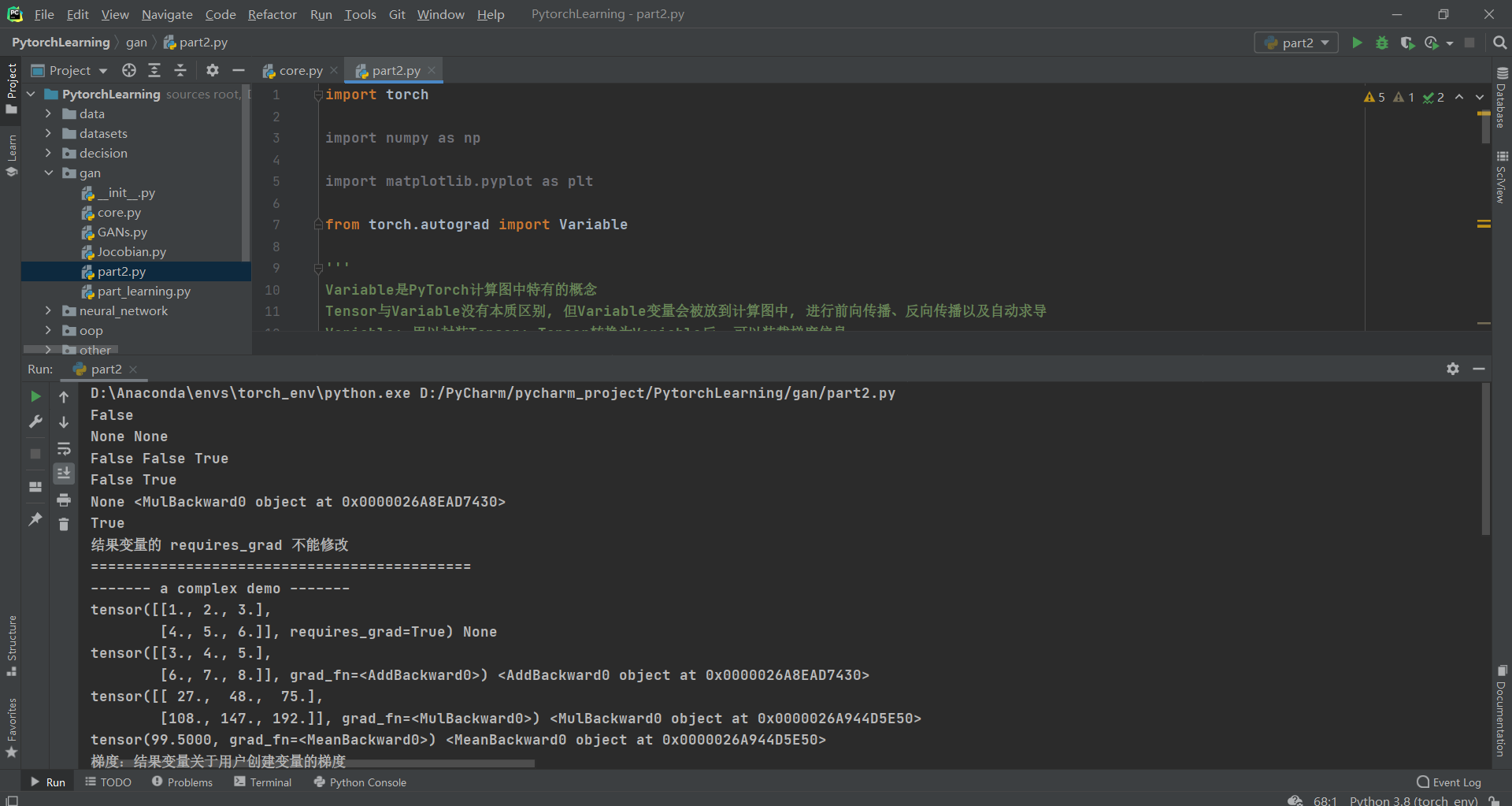Open the part2 run configuration dropdown
The image size is (1512, 806).
[x=1296, y=43]
